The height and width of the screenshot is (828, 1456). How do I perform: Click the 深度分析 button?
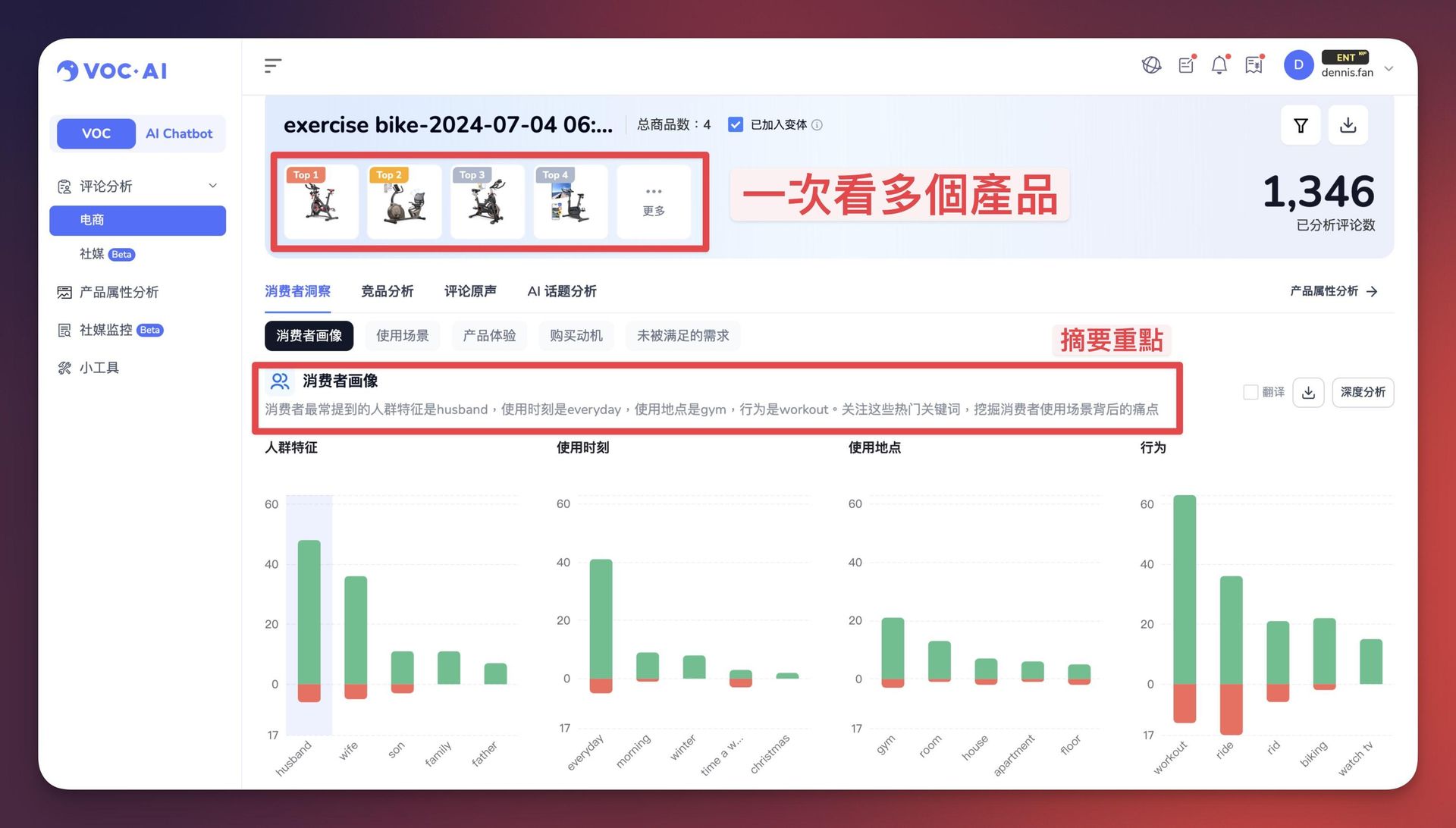pyautogui.click(x=1362, y=393)
